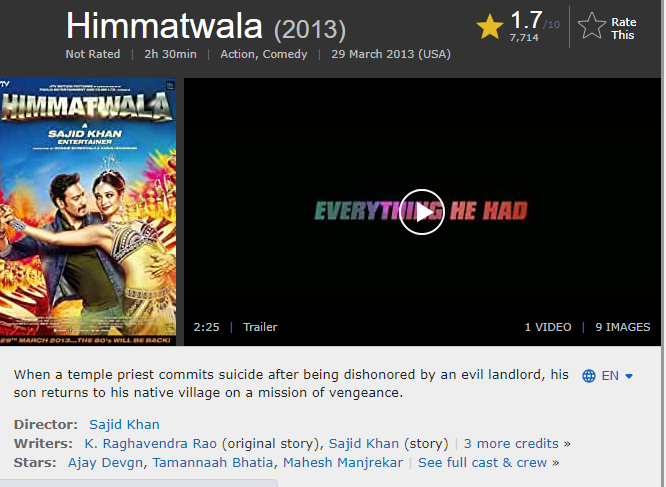Screen dimensions: 666x487
Task: Click Sajid Khan story writer link
Action: click(364, 444)
